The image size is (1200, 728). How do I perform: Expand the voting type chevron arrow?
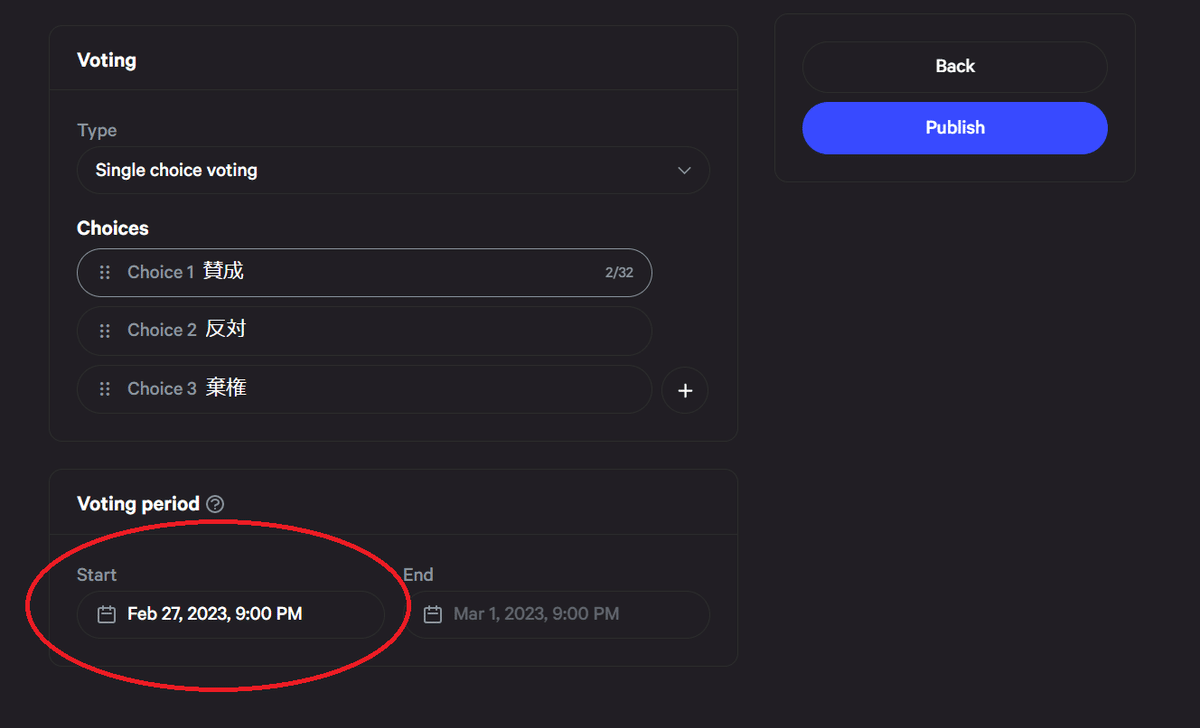click(x=684, y=170)
